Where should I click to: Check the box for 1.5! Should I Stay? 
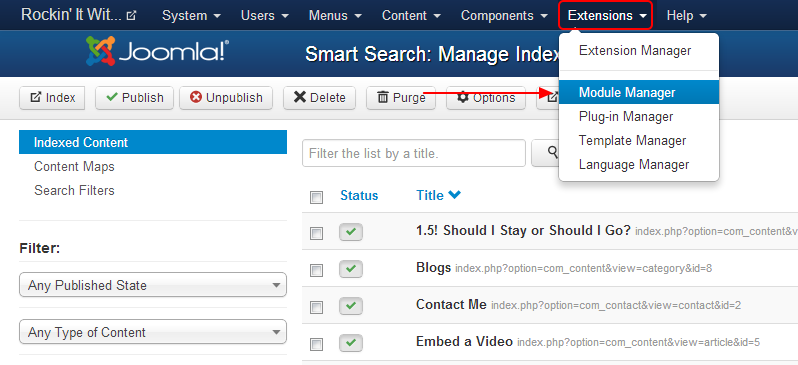click(317, 234)
